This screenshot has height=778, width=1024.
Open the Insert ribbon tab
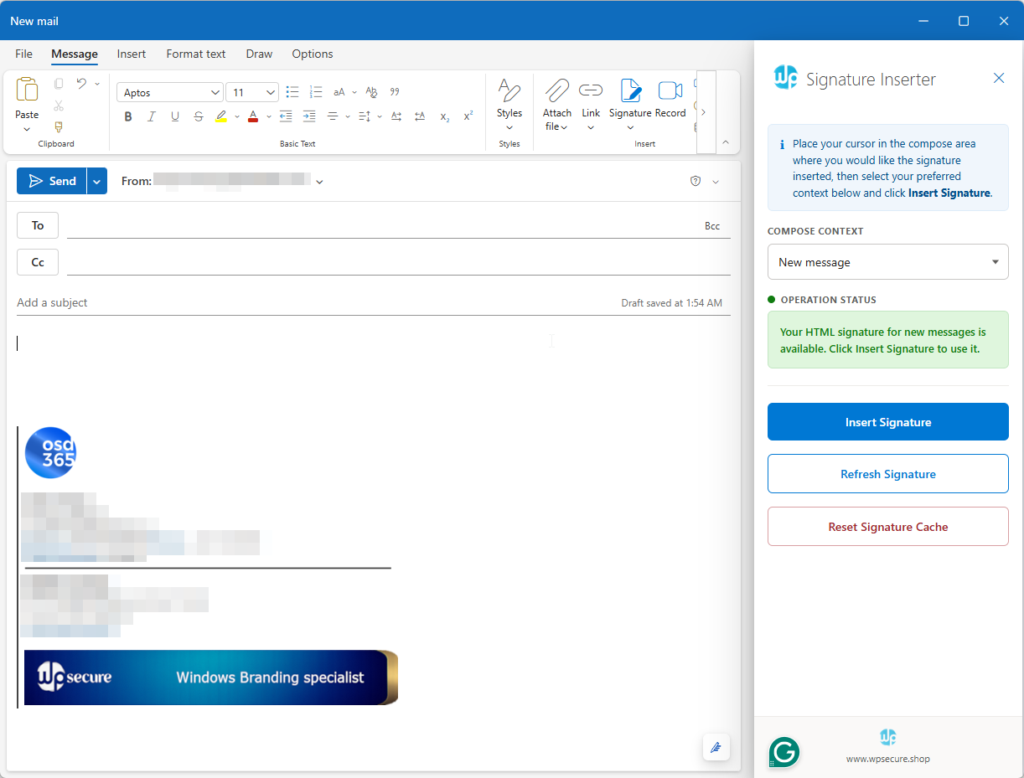(x=131, y=54)
